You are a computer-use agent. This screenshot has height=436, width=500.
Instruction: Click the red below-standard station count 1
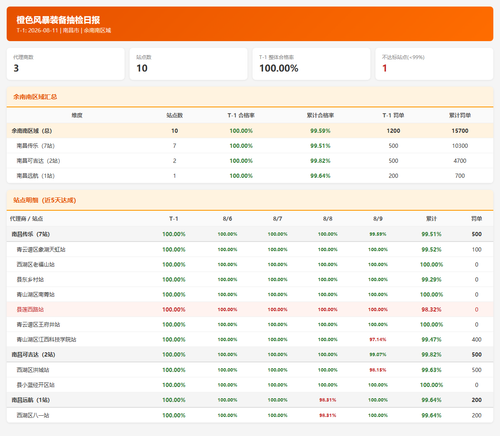pyautogui.click(x=385, y=68)
